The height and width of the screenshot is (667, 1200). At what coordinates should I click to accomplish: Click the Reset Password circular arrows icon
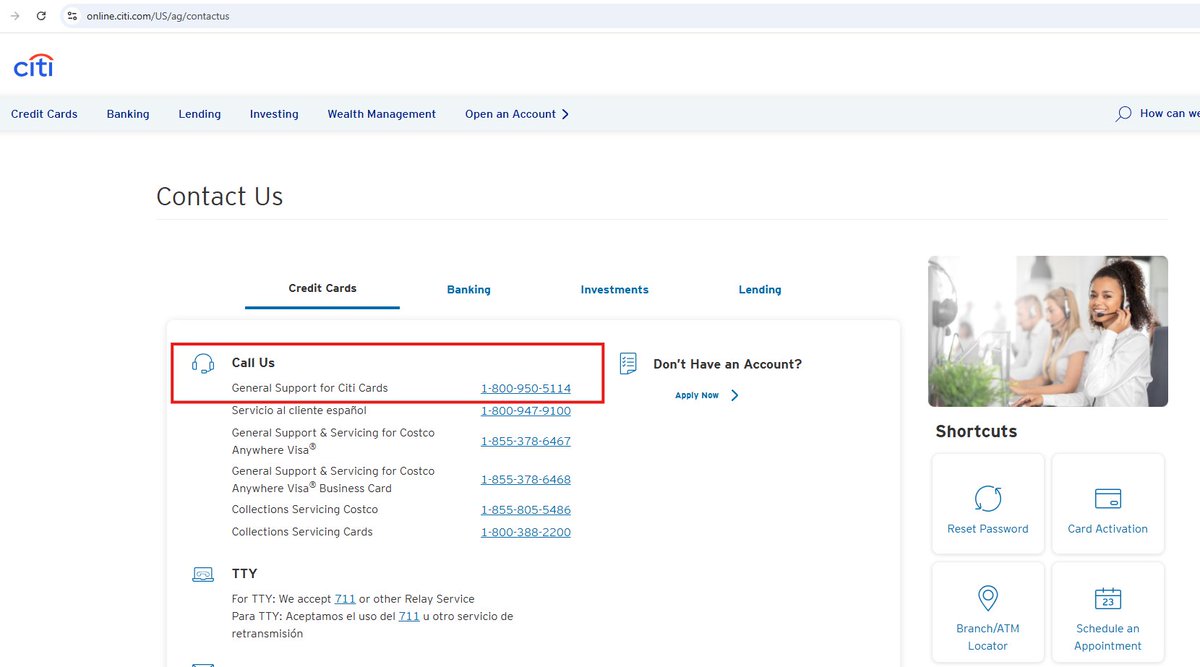[988, 498]
